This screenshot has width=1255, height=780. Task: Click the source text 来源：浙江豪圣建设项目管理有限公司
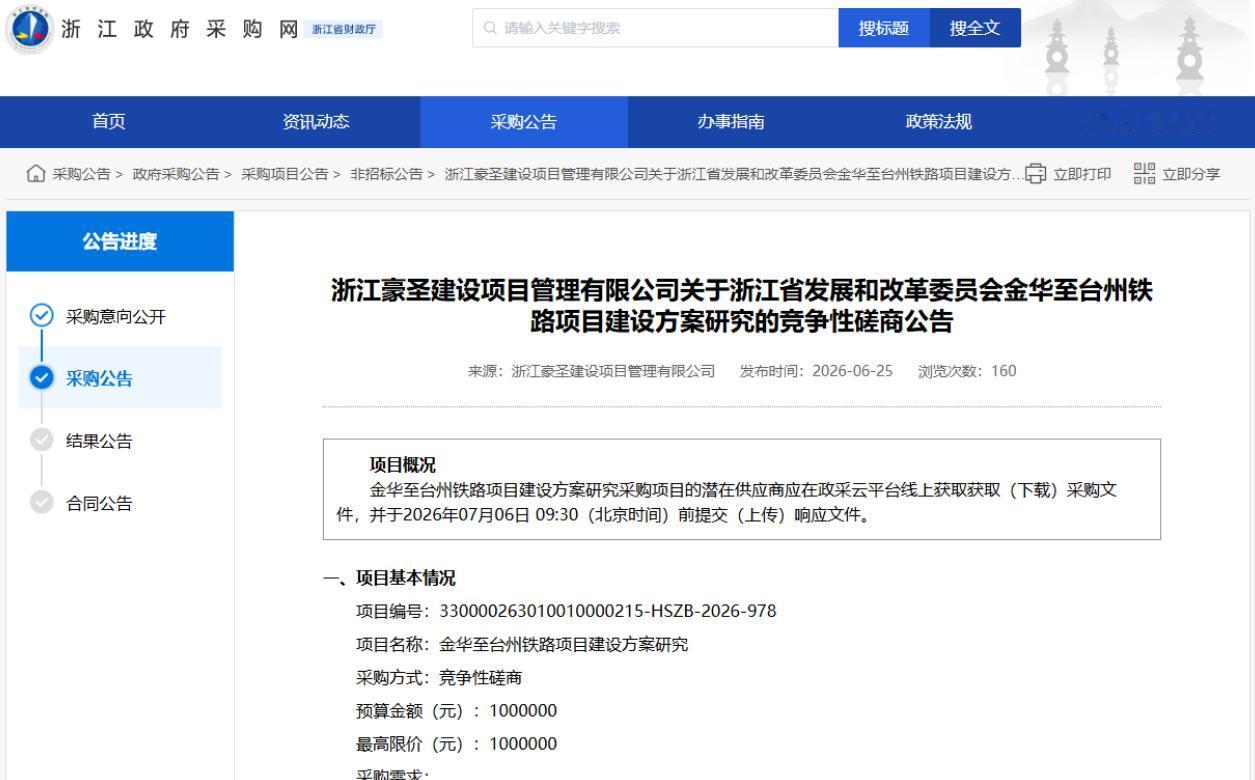tap(592, 371)
